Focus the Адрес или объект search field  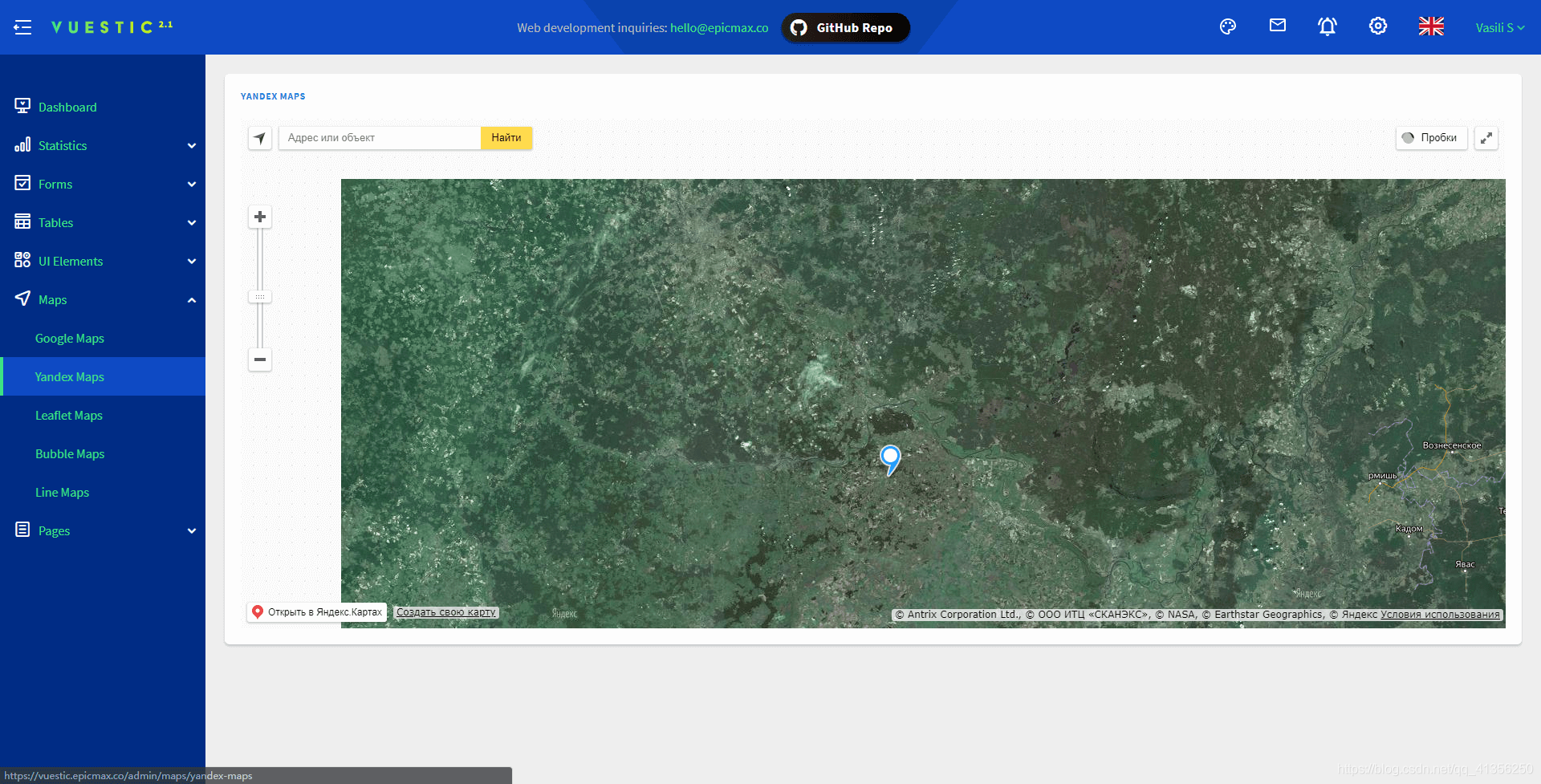pos(380,138)
